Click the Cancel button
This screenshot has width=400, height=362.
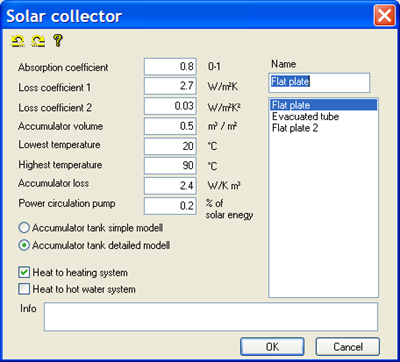[x=348, y=347]
